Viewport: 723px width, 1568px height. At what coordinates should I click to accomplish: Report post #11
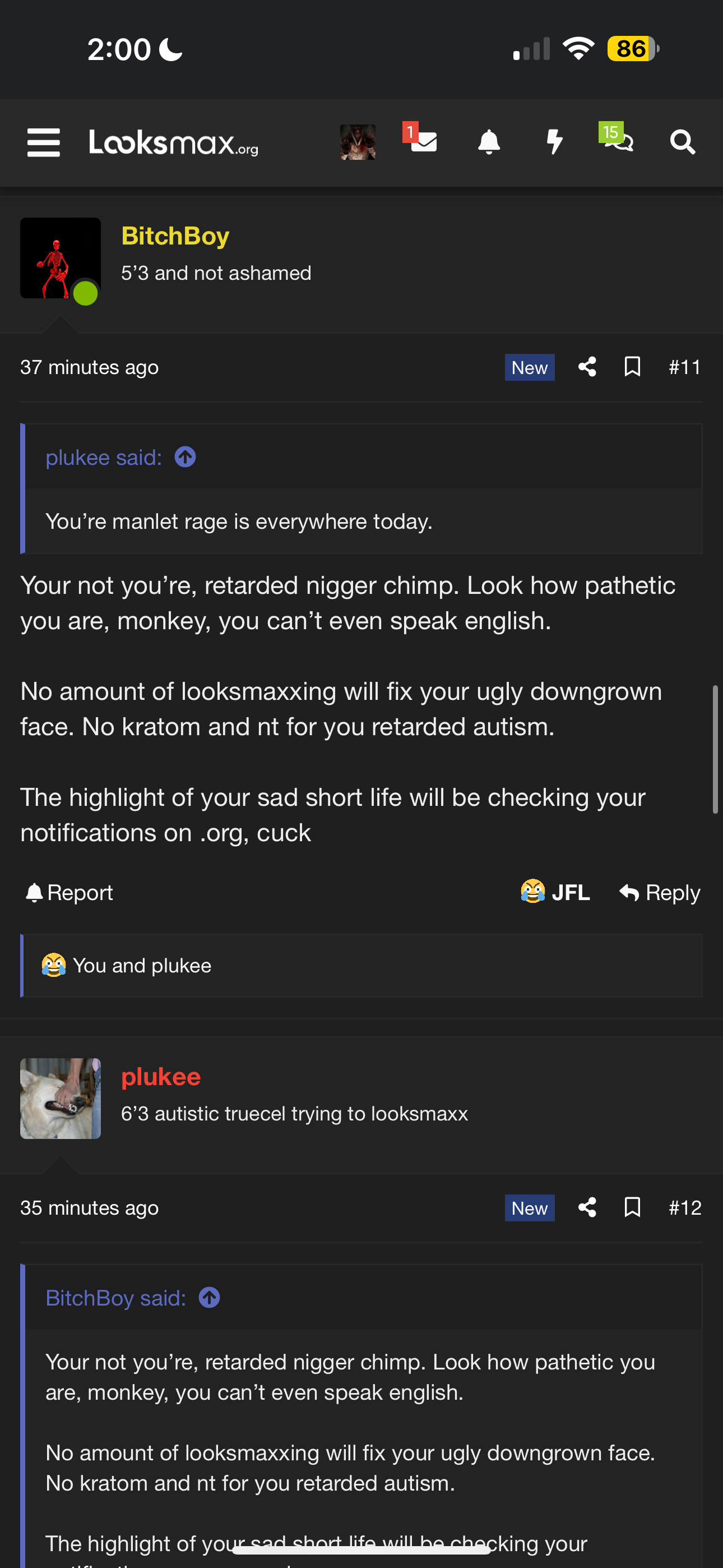69,892
